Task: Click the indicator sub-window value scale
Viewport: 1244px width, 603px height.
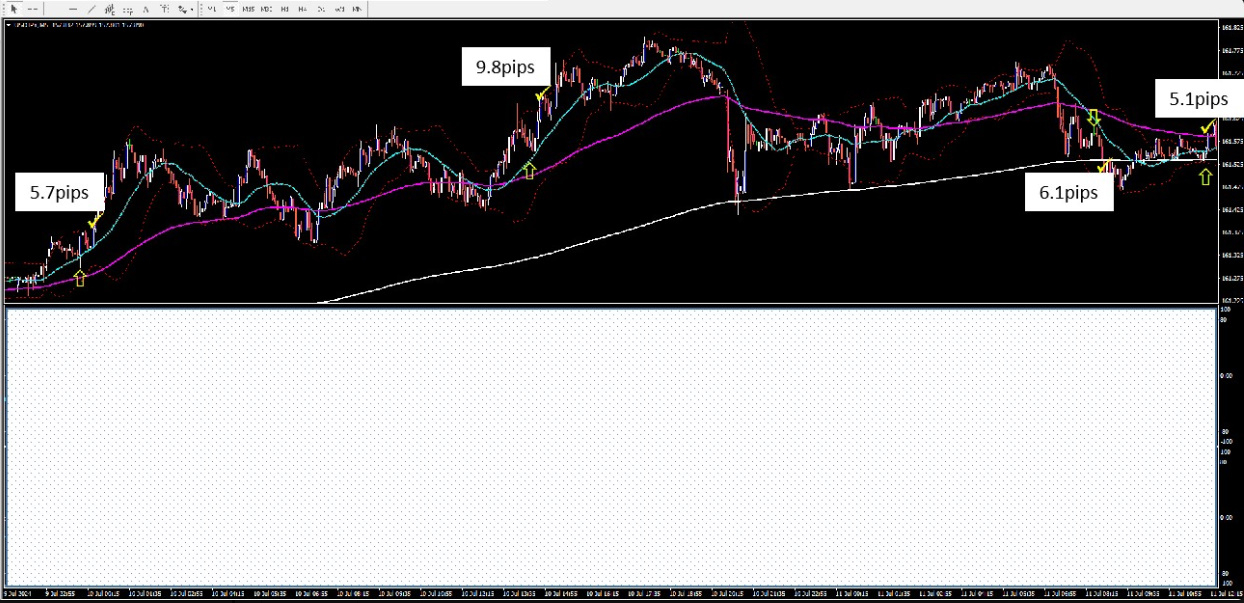Action: pos(1230,447)
